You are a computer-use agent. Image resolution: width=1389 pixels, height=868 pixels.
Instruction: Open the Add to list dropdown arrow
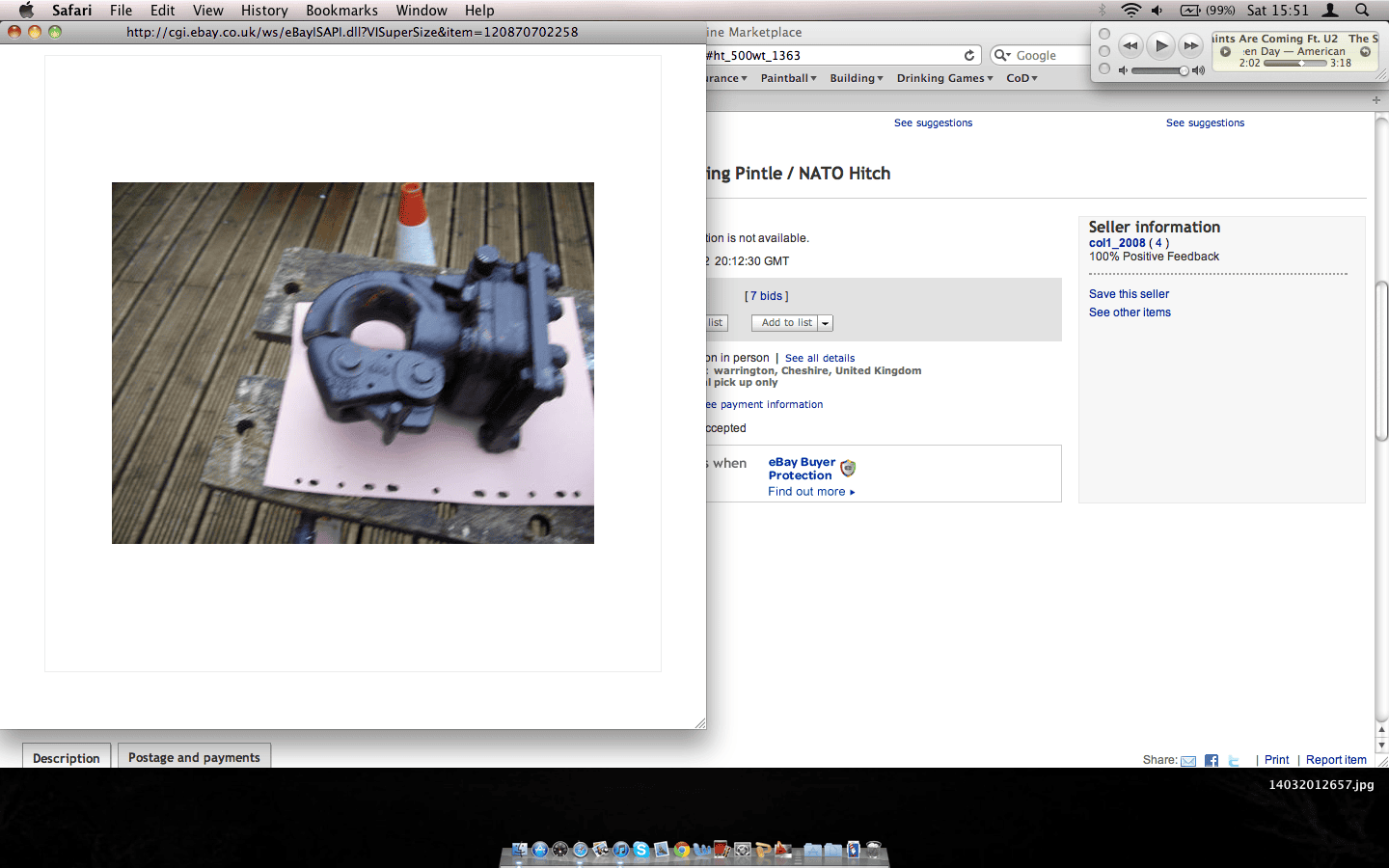tap(826, 323)
